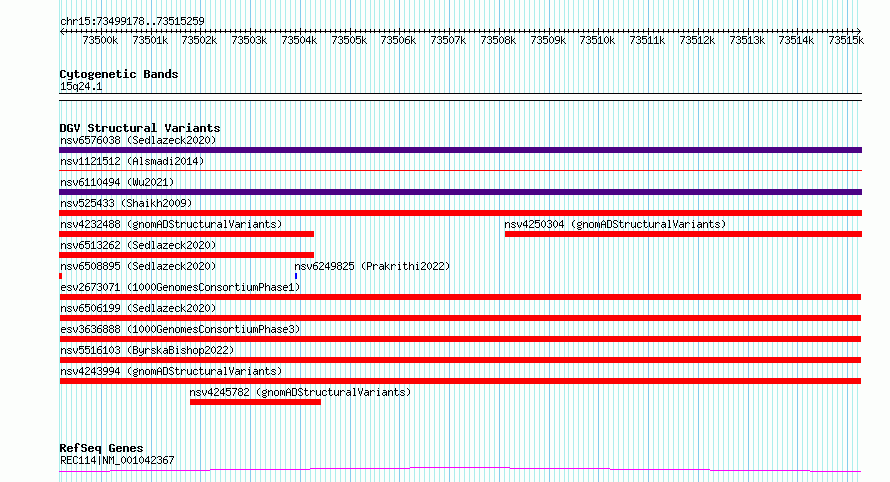Open variant nsv6249825 (Prakrithi2022) label
The height and width of the screenshot is (482, 890).
(x=372, y=266)
